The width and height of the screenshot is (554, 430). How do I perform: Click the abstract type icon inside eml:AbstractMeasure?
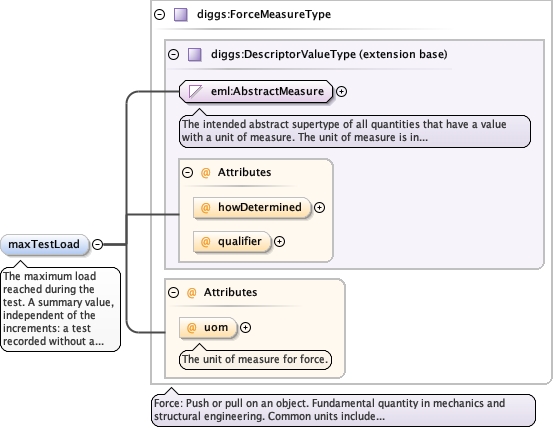coord(195,92)
